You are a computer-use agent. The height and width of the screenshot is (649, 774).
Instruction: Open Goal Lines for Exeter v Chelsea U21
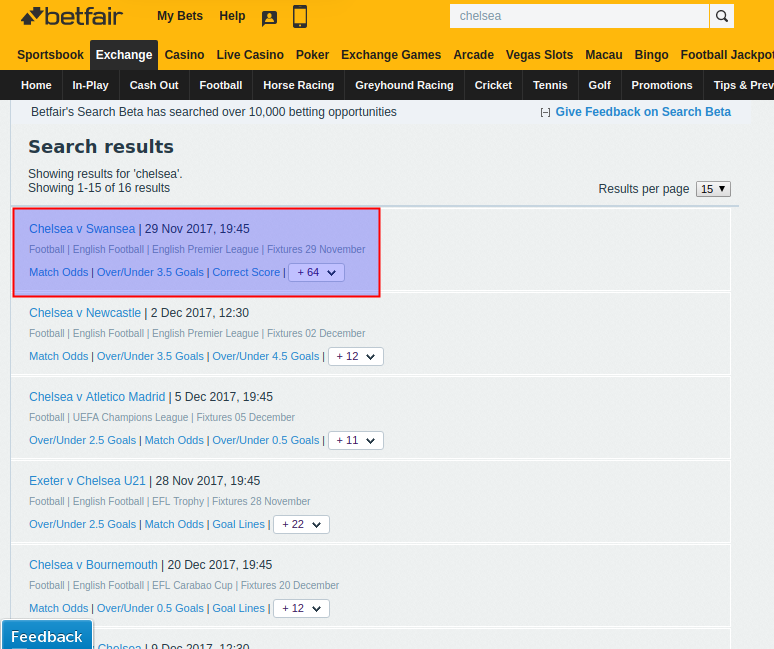tap(238, 524)
